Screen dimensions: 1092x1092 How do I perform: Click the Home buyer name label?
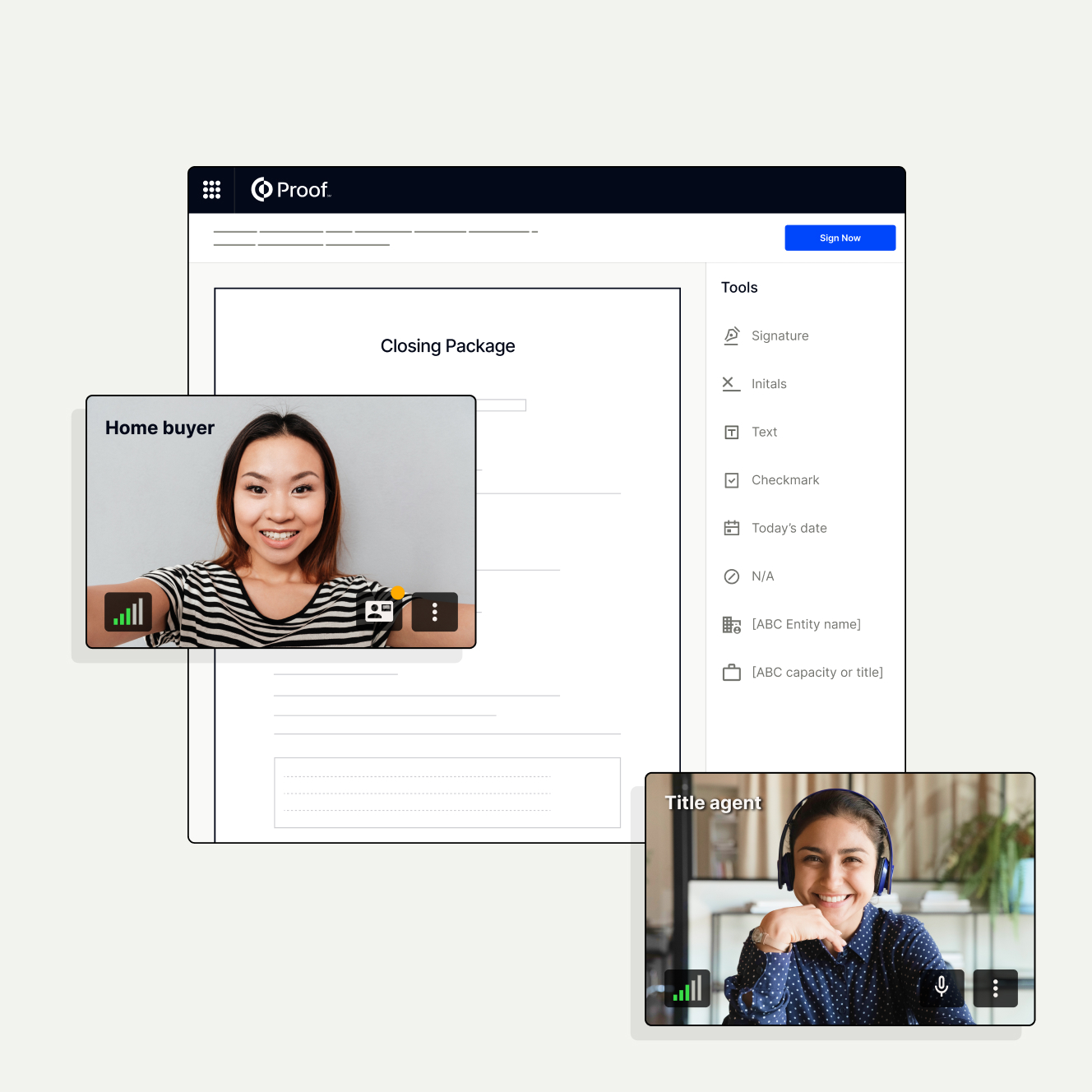point(160,428)
